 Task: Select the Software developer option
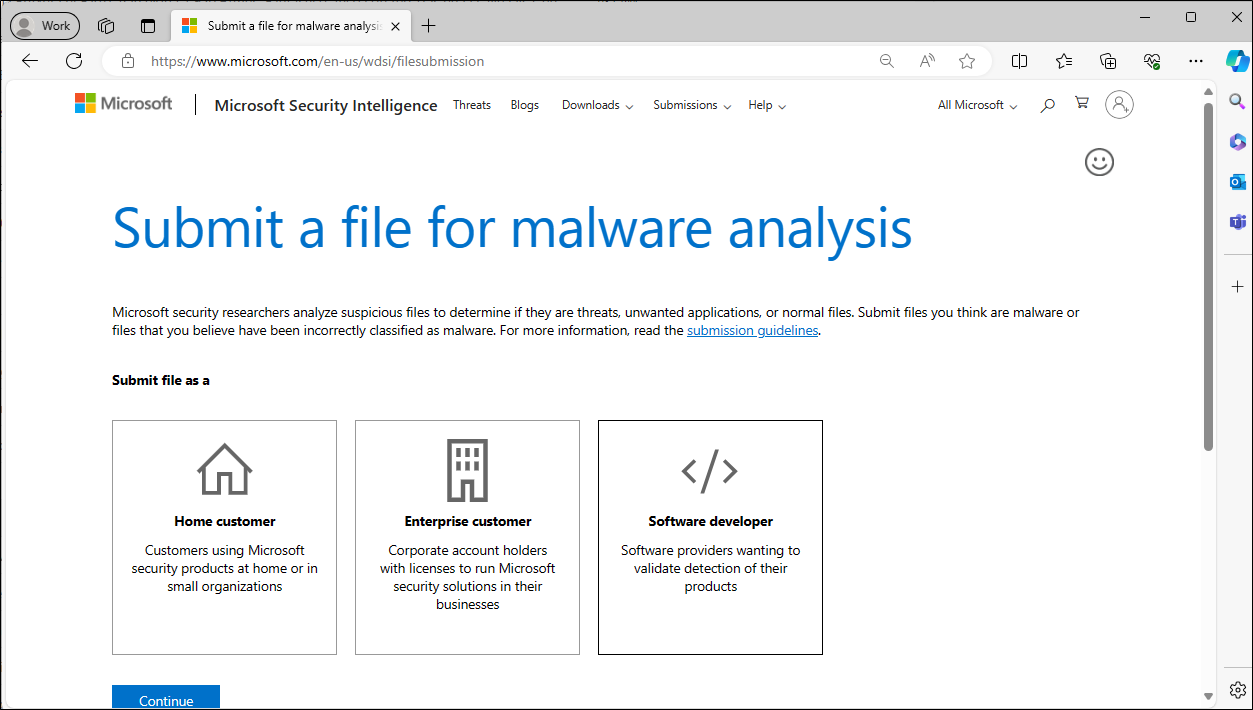pyautogui.click(x=710, y=537)
